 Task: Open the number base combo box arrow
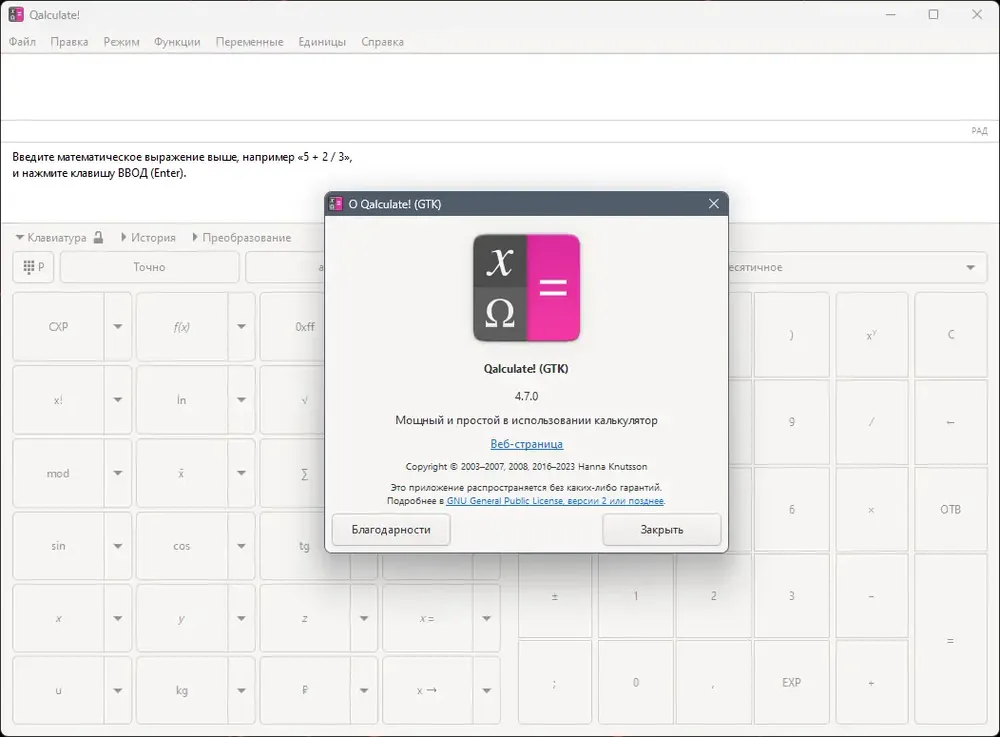(970, 267)
